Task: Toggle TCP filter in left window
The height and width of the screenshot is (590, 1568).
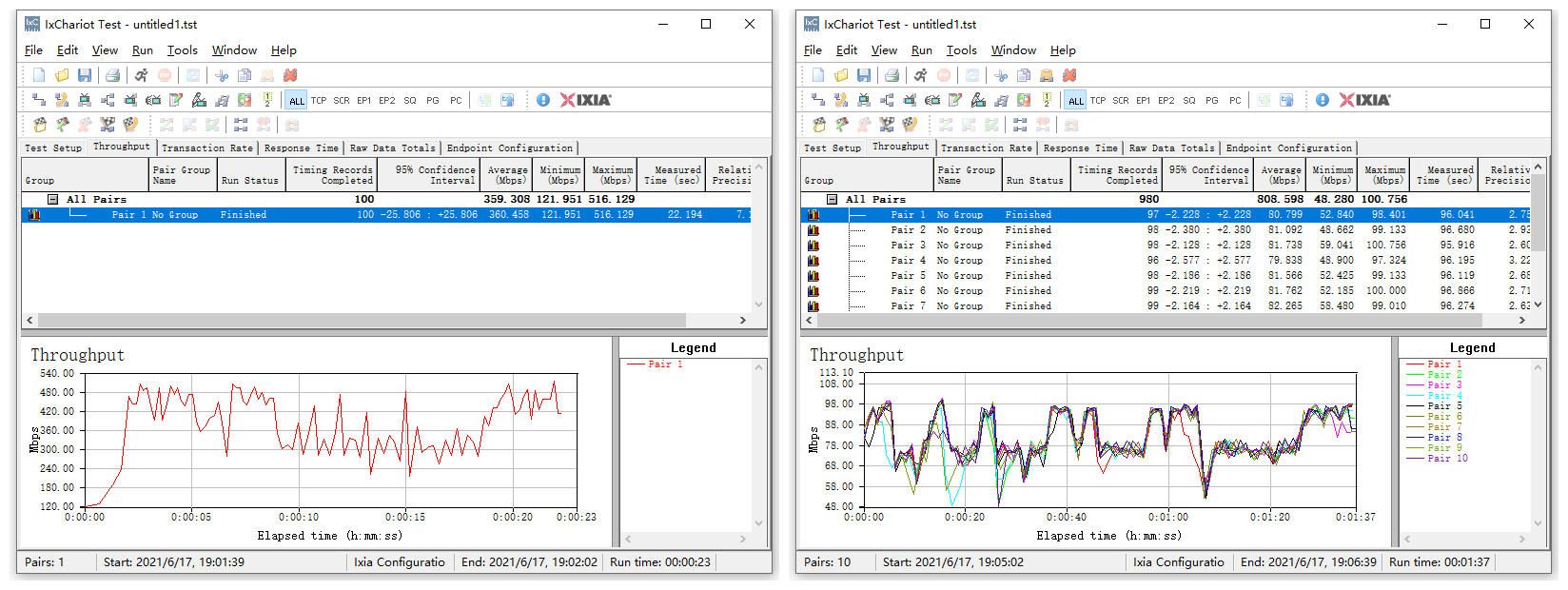Action: [x=319, y=101]
